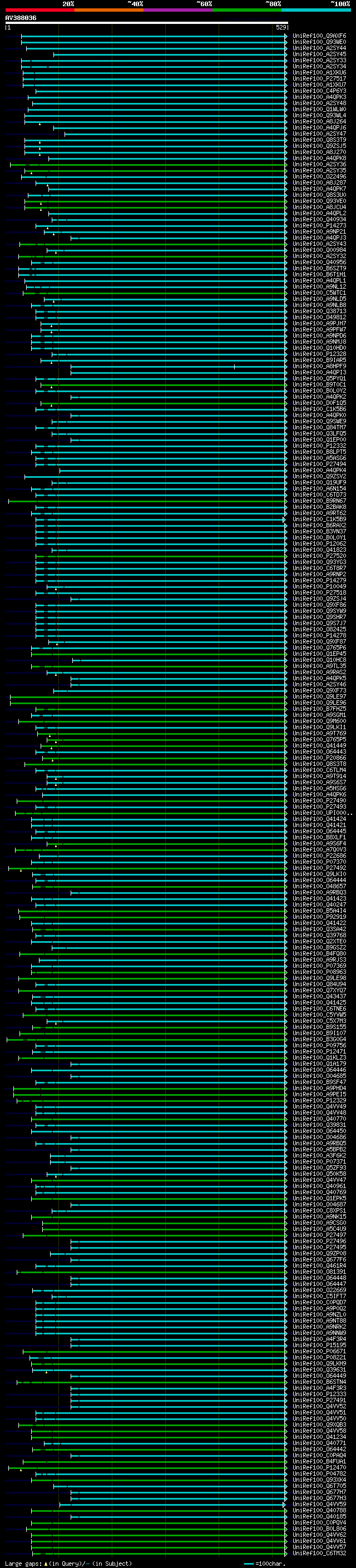Open hit UniRef100_C6TLM4

[x=319, y=770]
